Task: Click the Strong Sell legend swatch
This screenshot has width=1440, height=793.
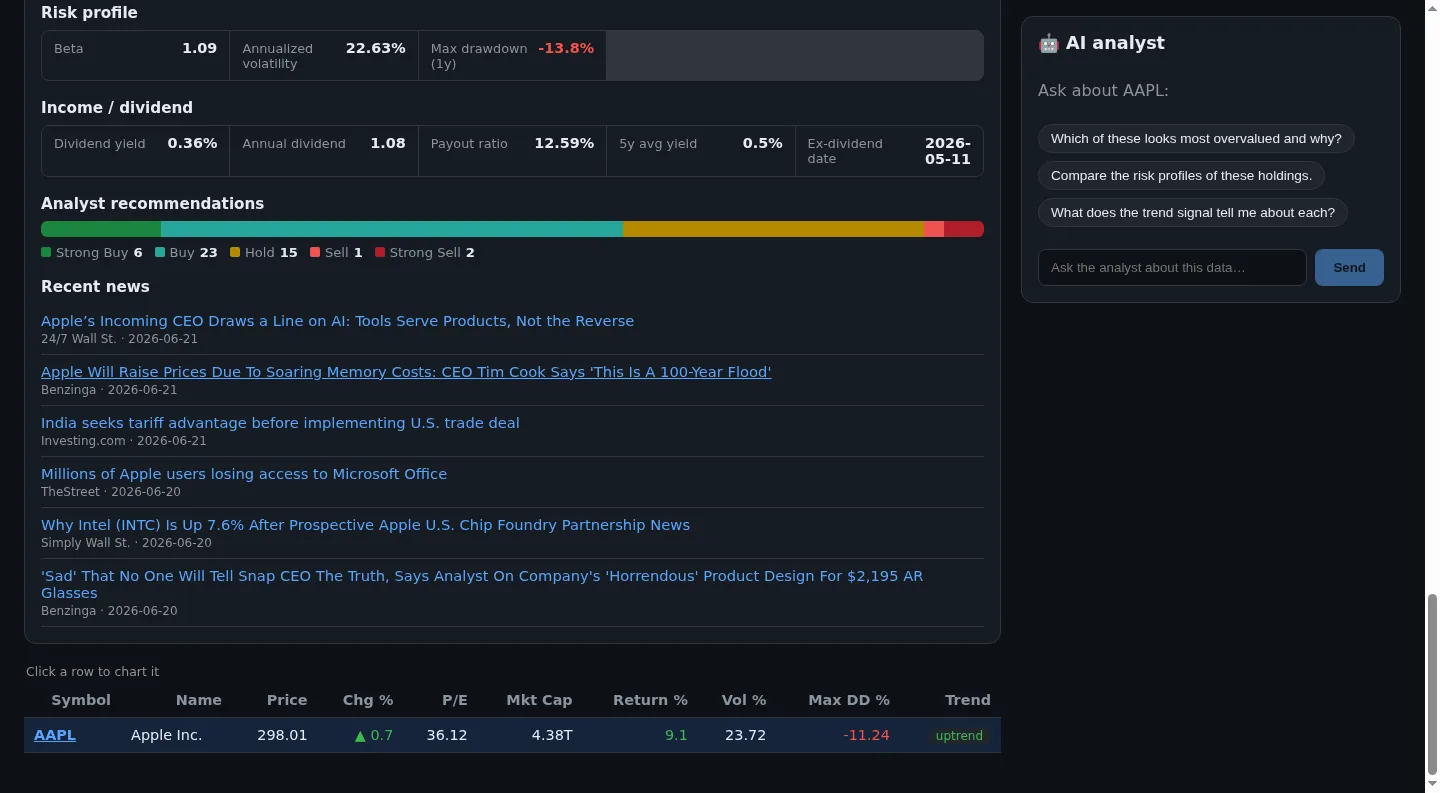Action: click(x=380, y=252)
